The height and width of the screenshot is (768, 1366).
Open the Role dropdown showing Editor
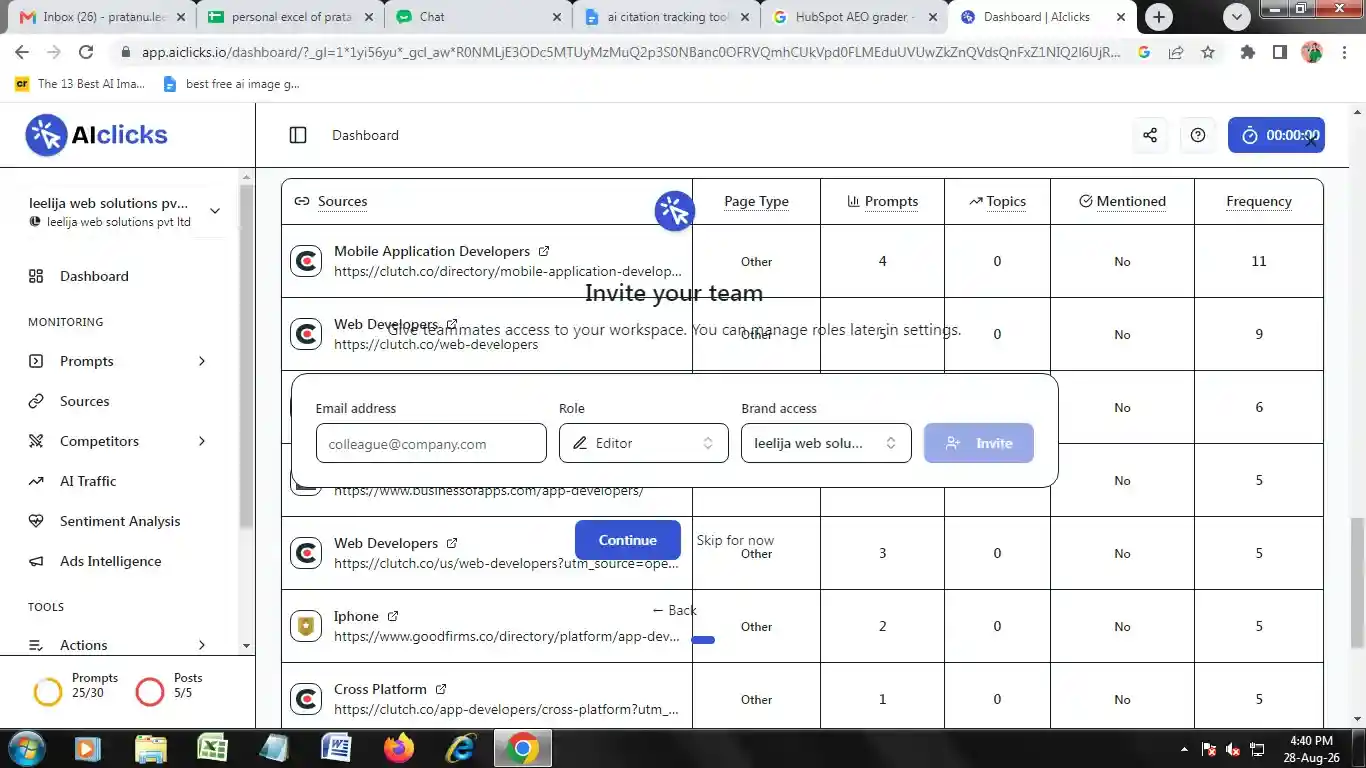[x=643, y=443]
